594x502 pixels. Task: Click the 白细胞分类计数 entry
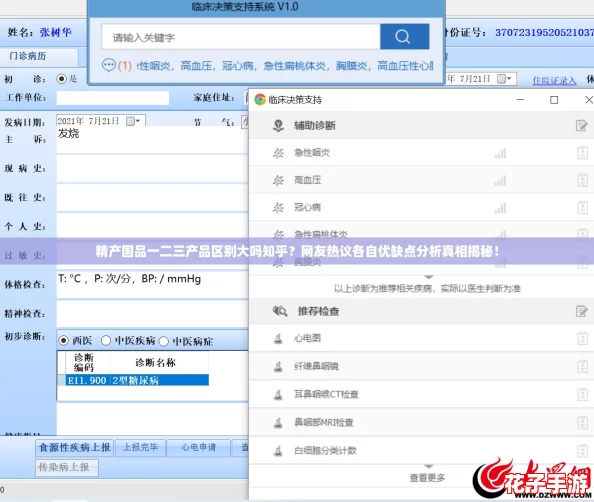(x=325, y=450)
